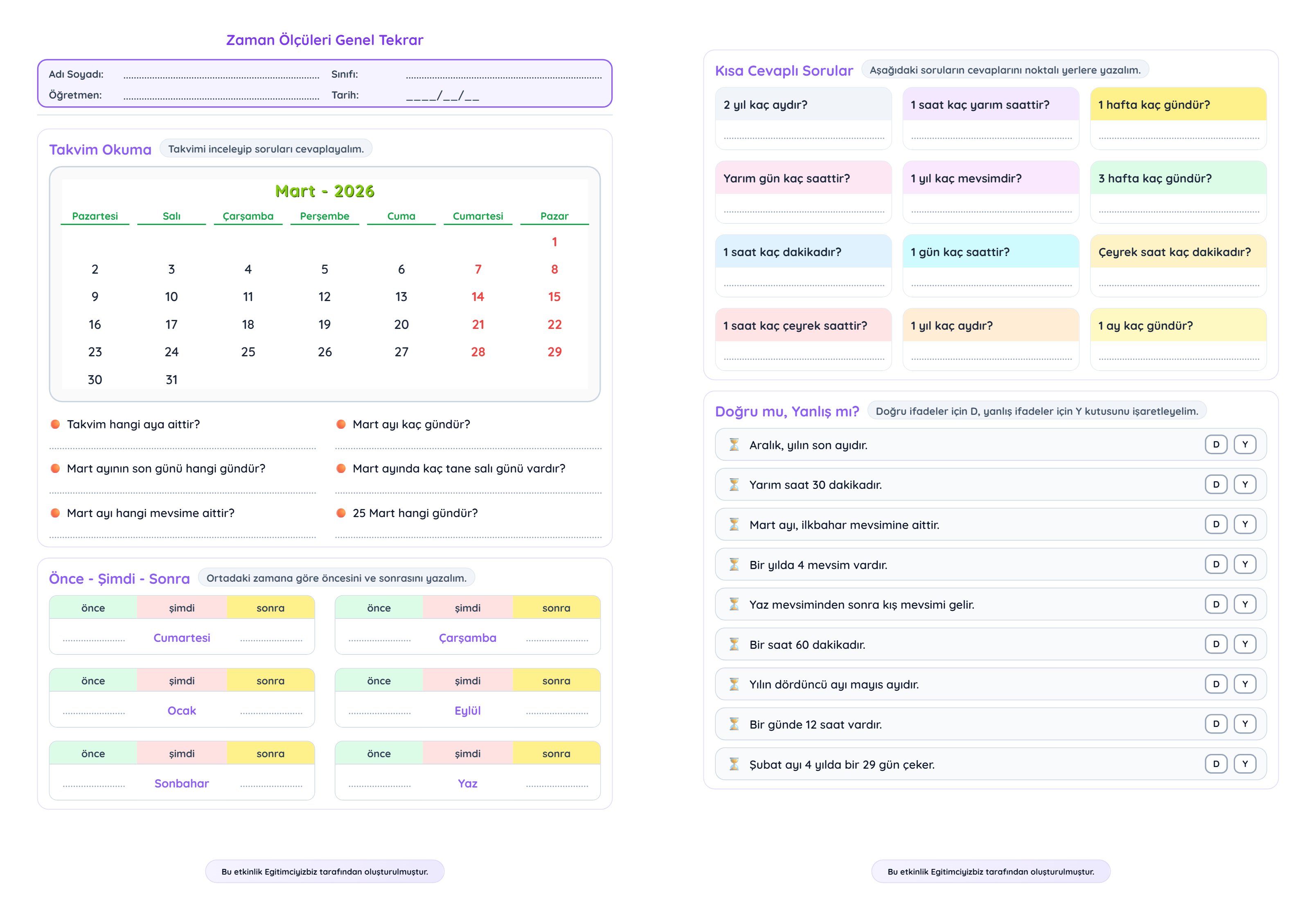Click the orange bullet before "25 Mart hangi gündür?"
Screen dimensions: 1316x918
pyautogui.click(x=341, y=513)
